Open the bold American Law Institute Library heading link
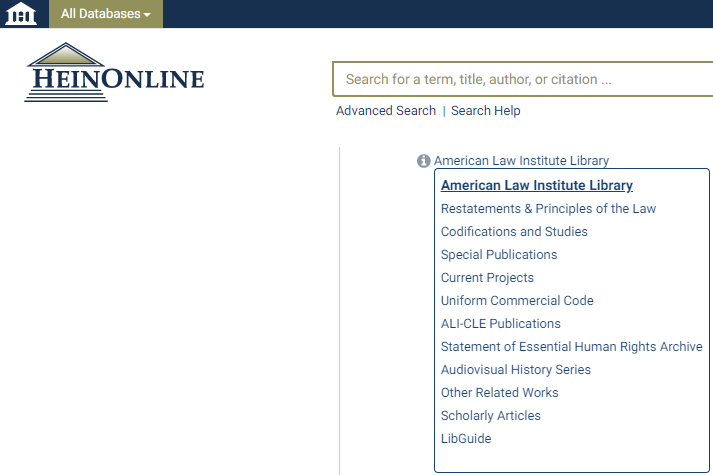 [x=537, y=185]
